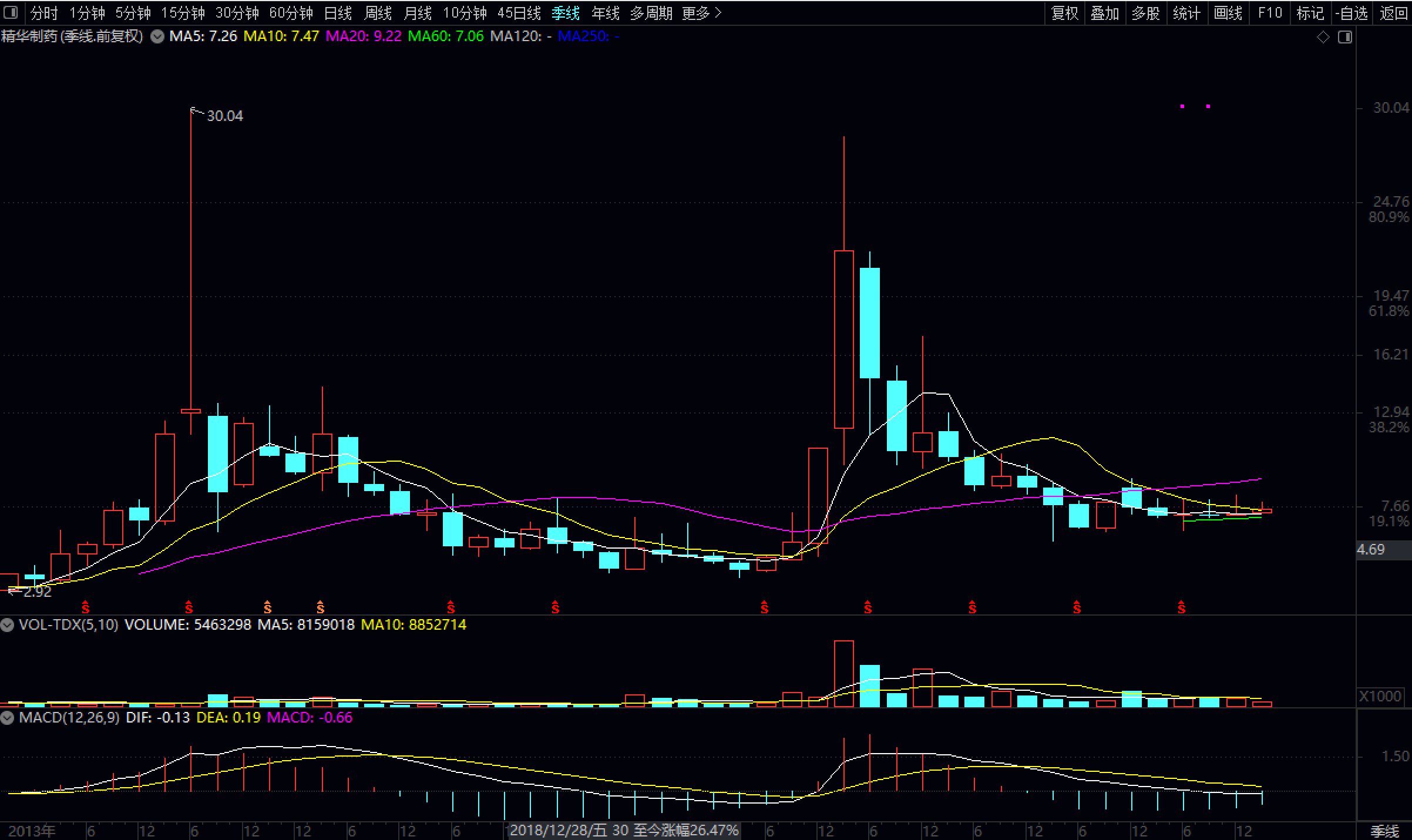Click 季线 label at bottom-right corner
The height and width of the screenshot is (840, 1412).
[1384, 831]
